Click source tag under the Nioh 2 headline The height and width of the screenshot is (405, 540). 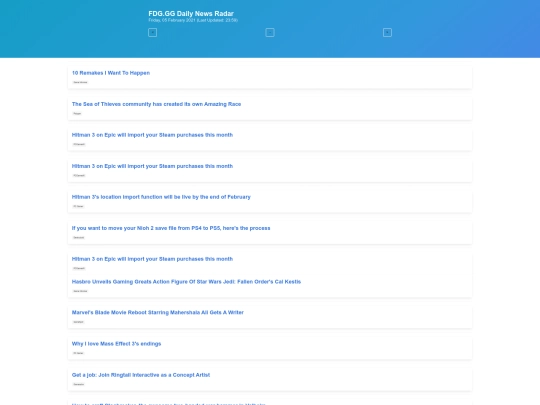click(79, 237)
